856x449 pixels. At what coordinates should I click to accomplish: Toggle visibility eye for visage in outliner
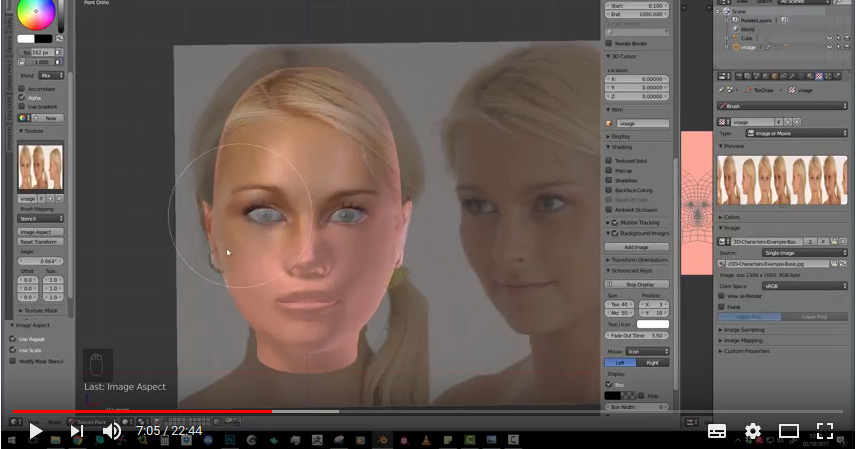click(829, 47)
